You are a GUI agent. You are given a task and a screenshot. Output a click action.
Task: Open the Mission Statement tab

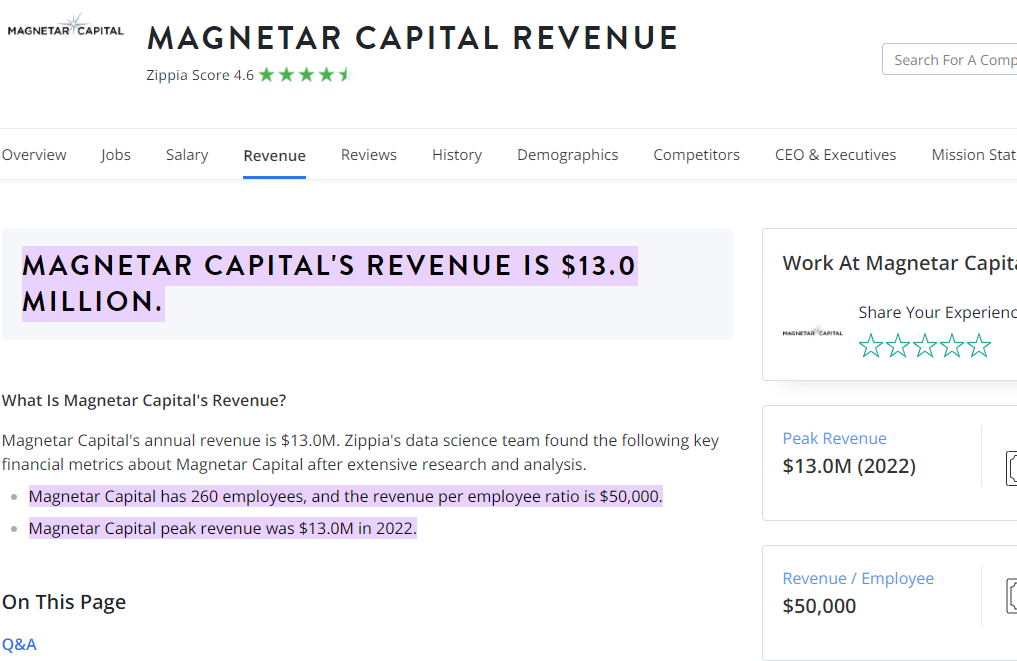974,155
